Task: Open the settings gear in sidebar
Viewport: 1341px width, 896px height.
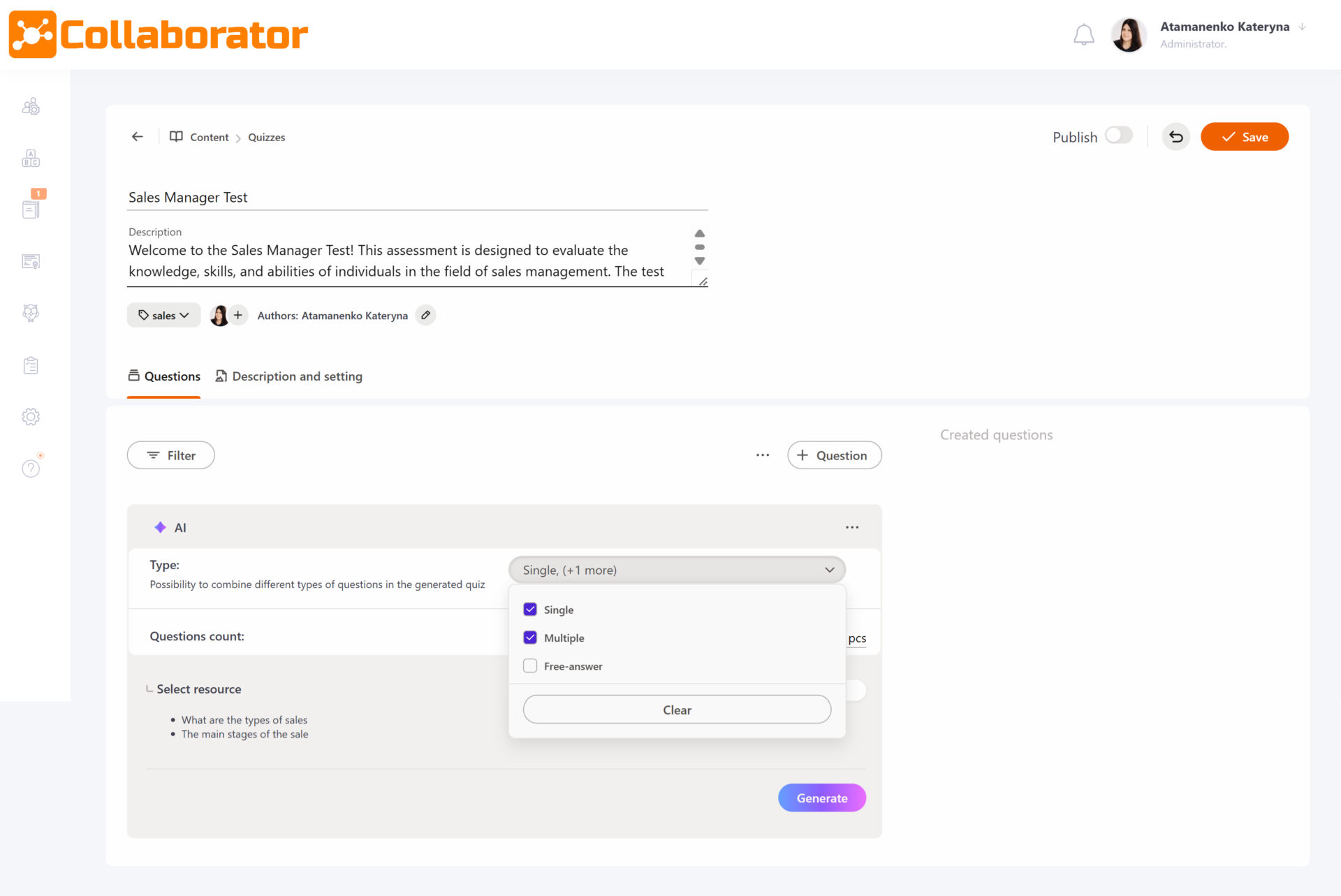Action: pos(31,417)
